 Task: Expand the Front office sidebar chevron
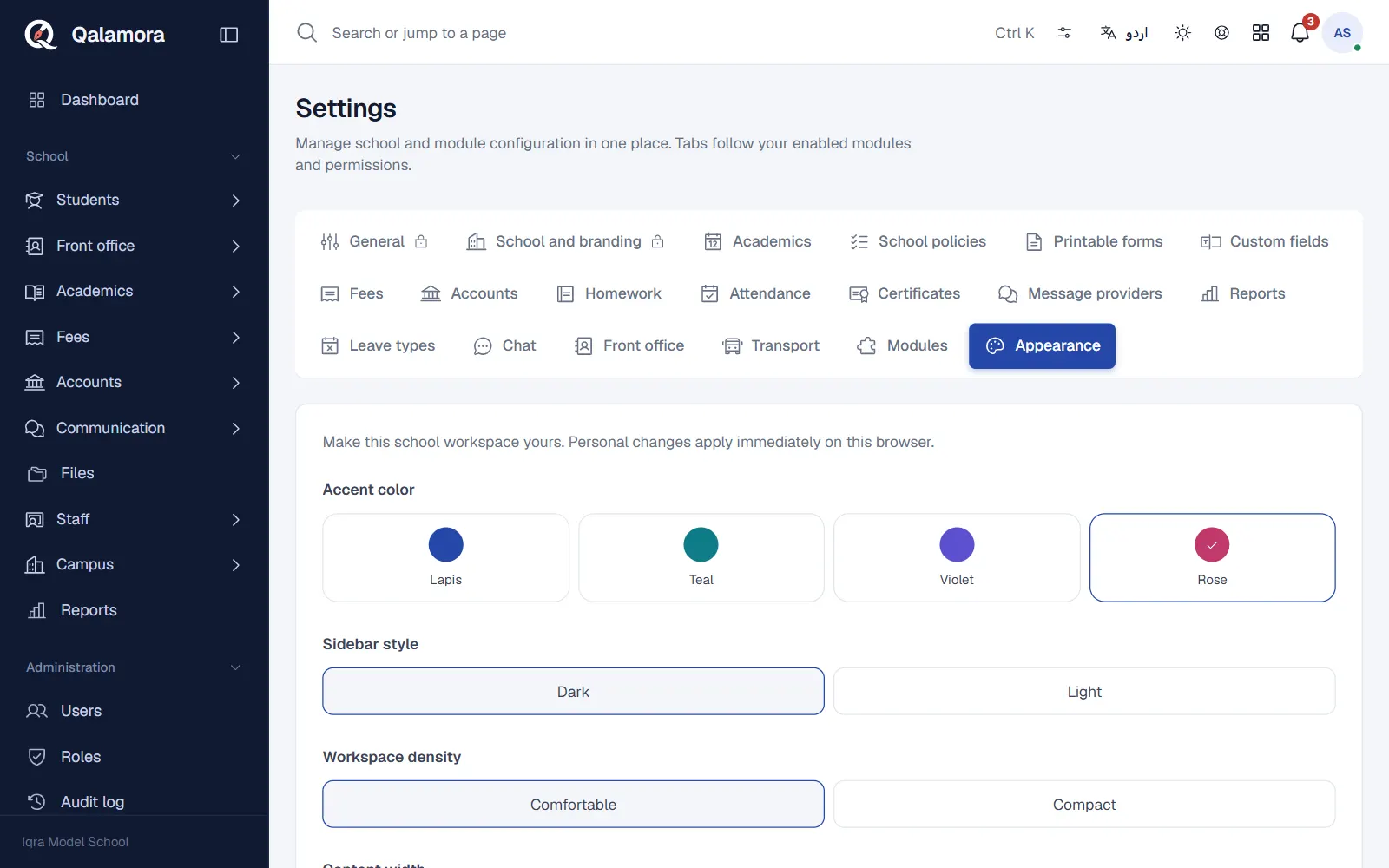pyautogui.click(x=236, y=247)
